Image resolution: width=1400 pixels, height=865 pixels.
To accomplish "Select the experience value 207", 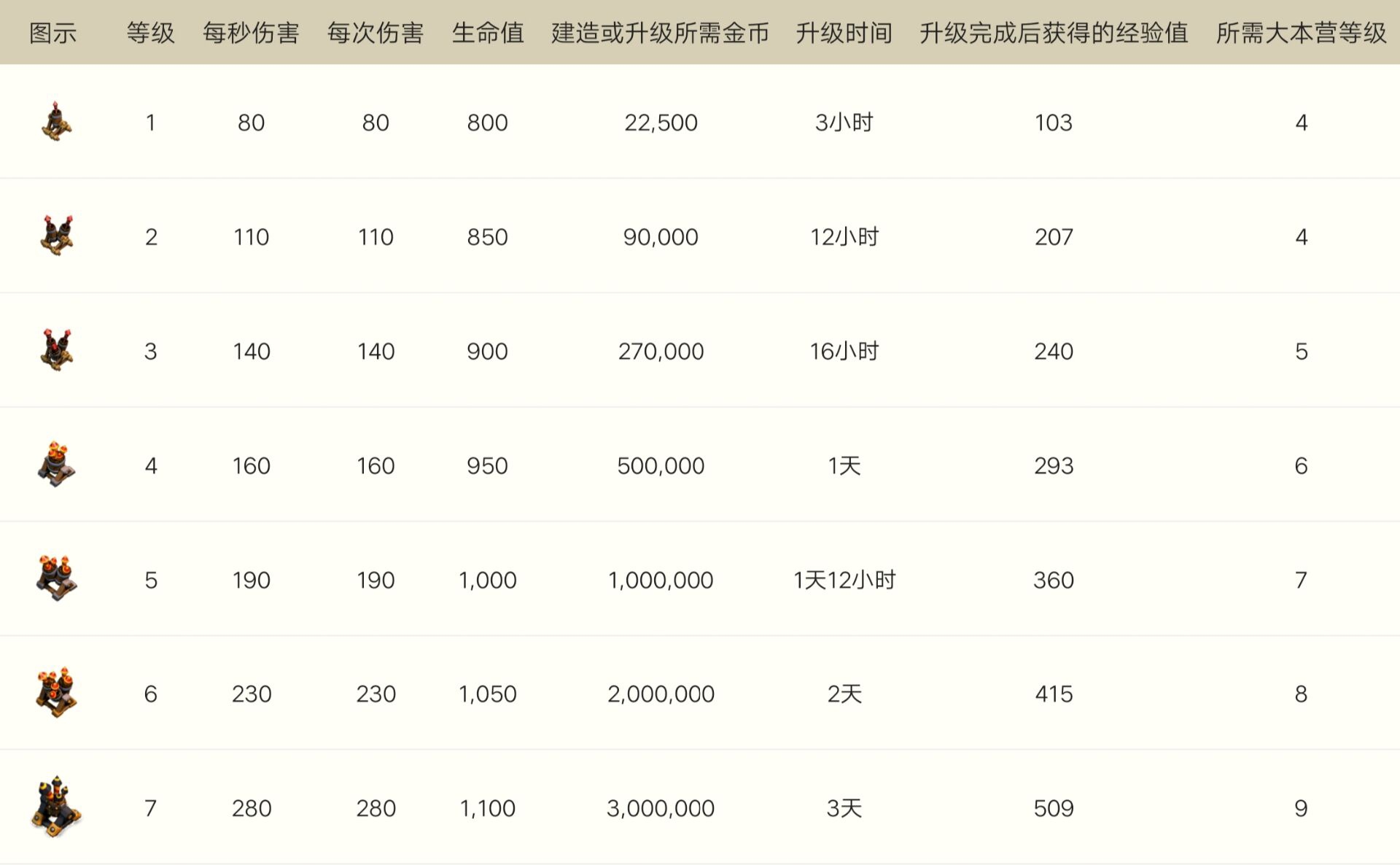I will (1054, 237).
